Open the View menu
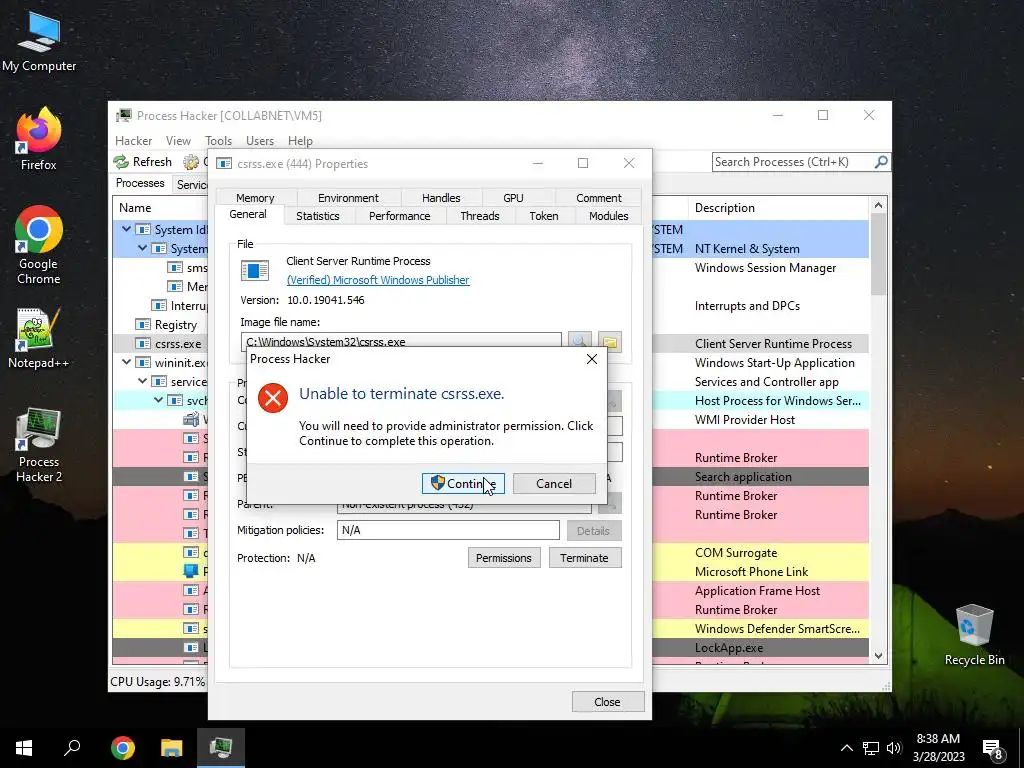The width and height of the screenshot is (1024, 768). [178, 141]
